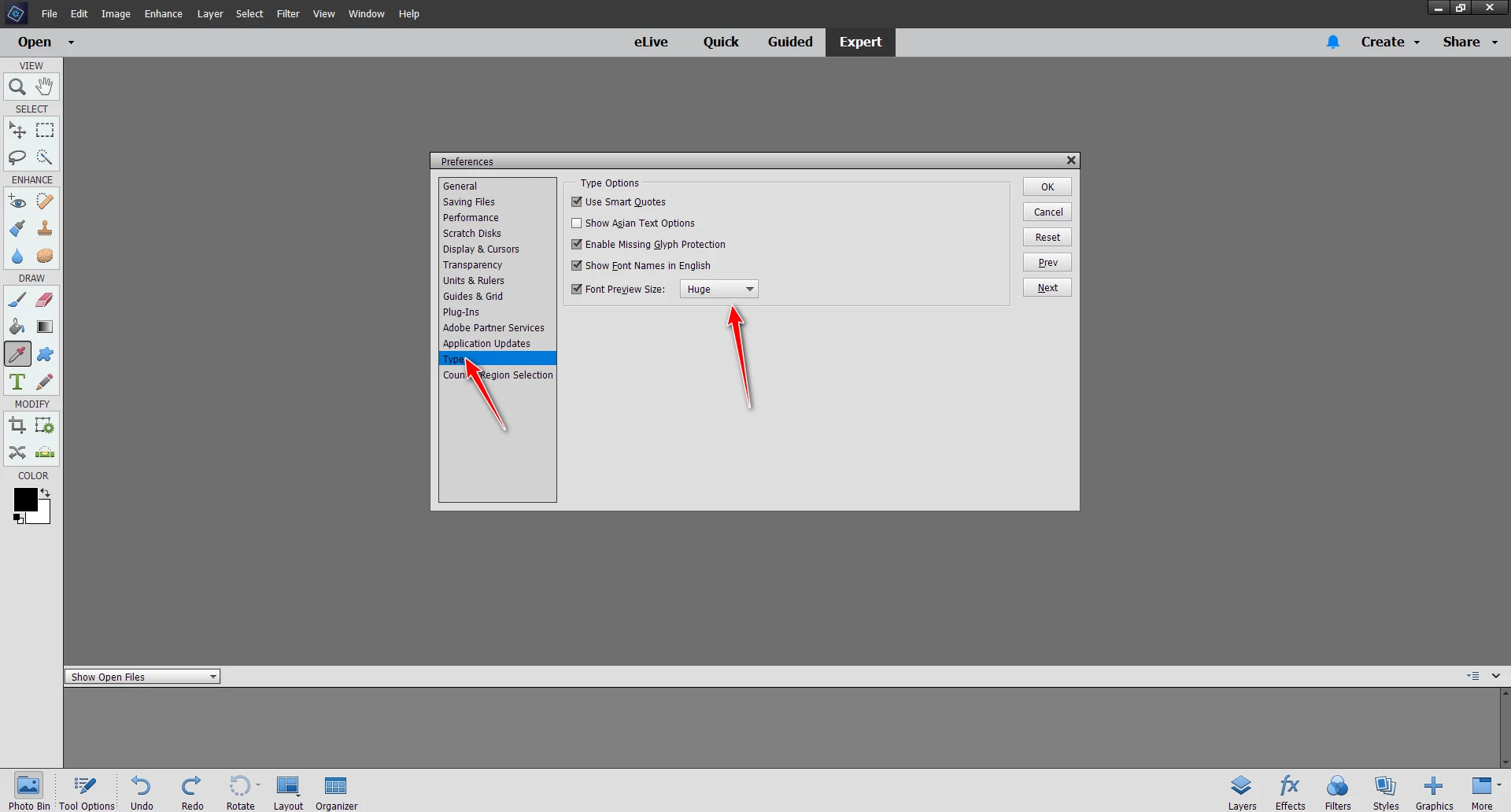Switch to Quick mode tab
The height and width of the screenshot is (812, 1511).
(x=721, y=42)
